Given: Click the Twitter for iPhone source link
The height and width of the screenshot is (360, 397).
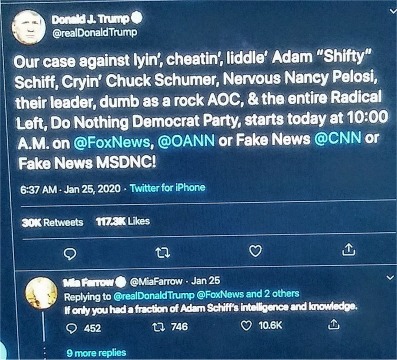Looking at the screenshot, I should 167,188.
